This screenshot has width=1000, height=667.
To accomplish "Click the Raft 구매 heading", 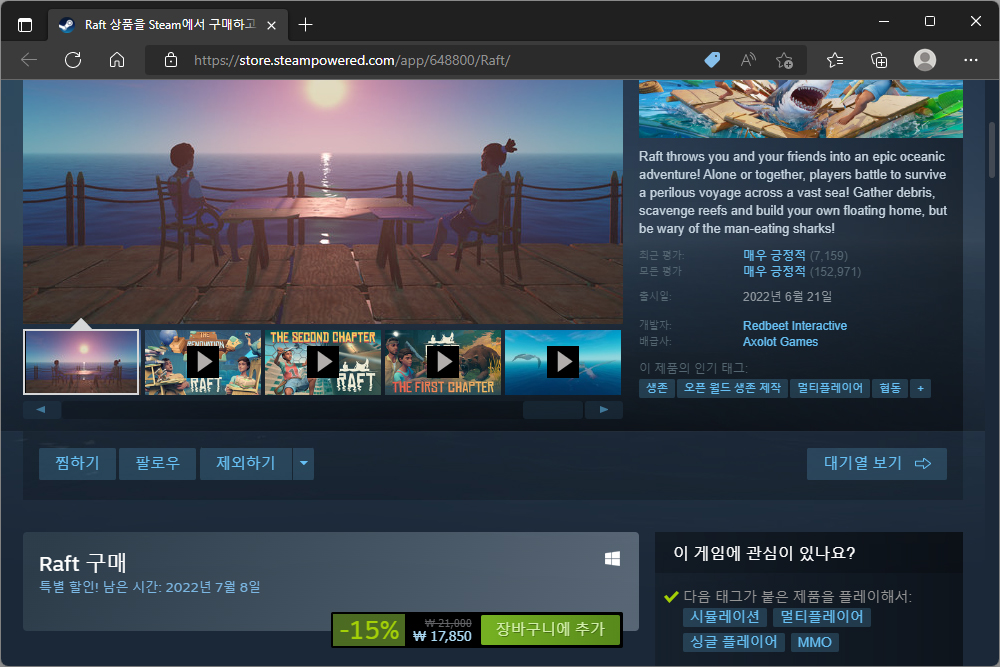I will point(83,564).
